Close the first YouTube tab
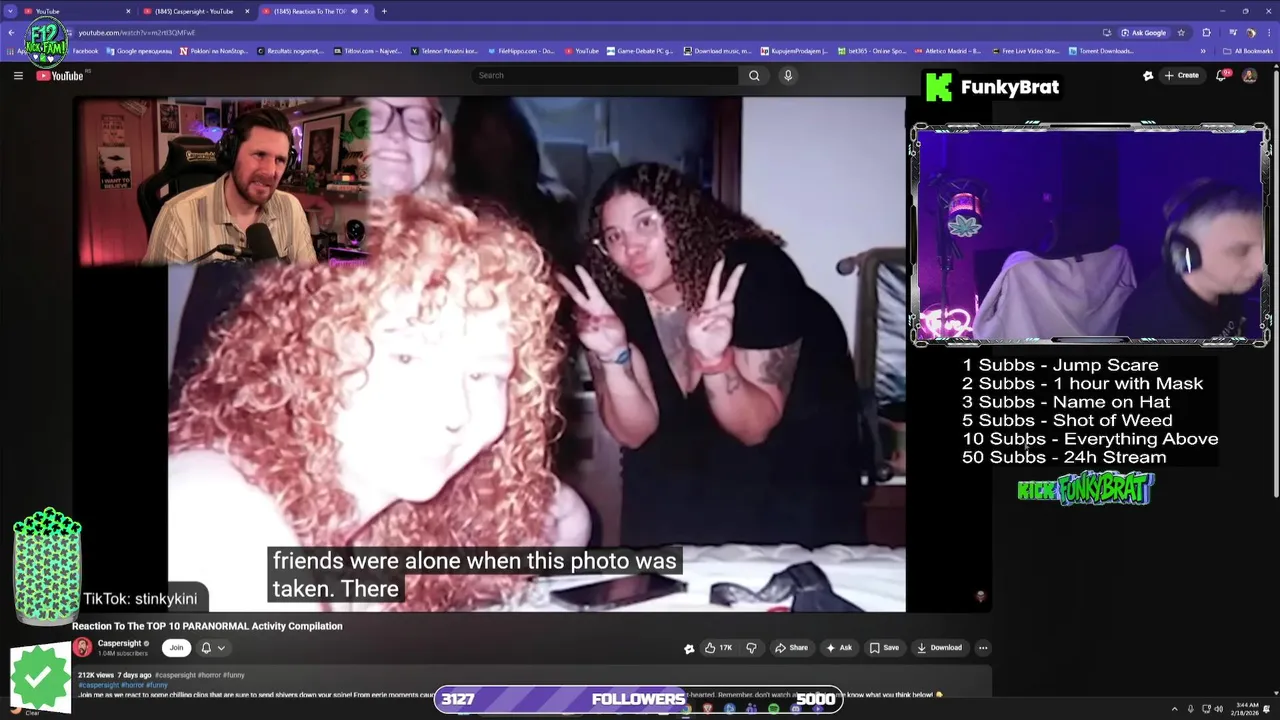This screenshot has width=1280, height=720. (128, 11)
